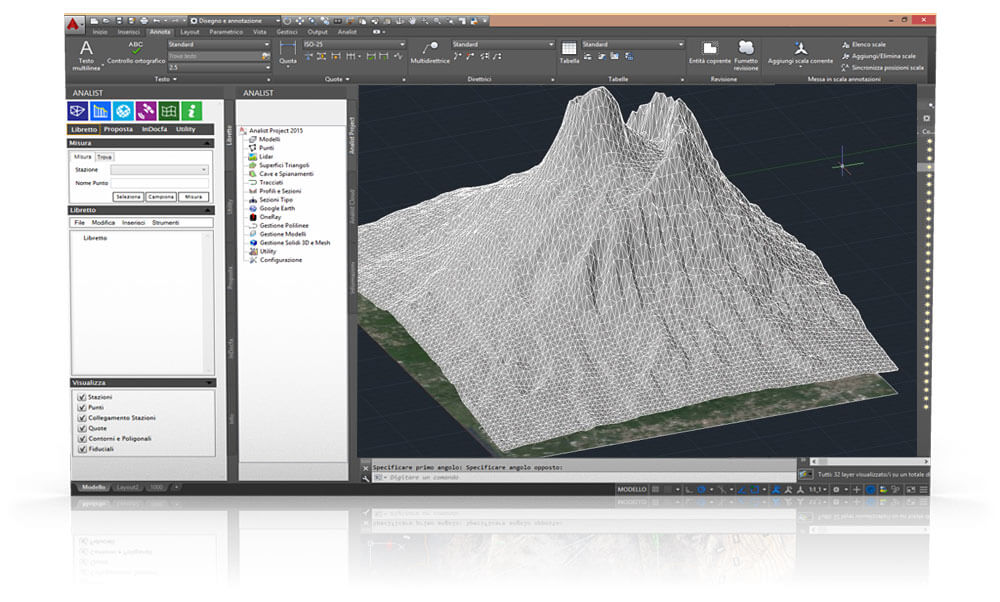Expand the Quote ribbon panel
This screenshot has width=1000, height=602.
pyautogui.click(x=337, y=79)
